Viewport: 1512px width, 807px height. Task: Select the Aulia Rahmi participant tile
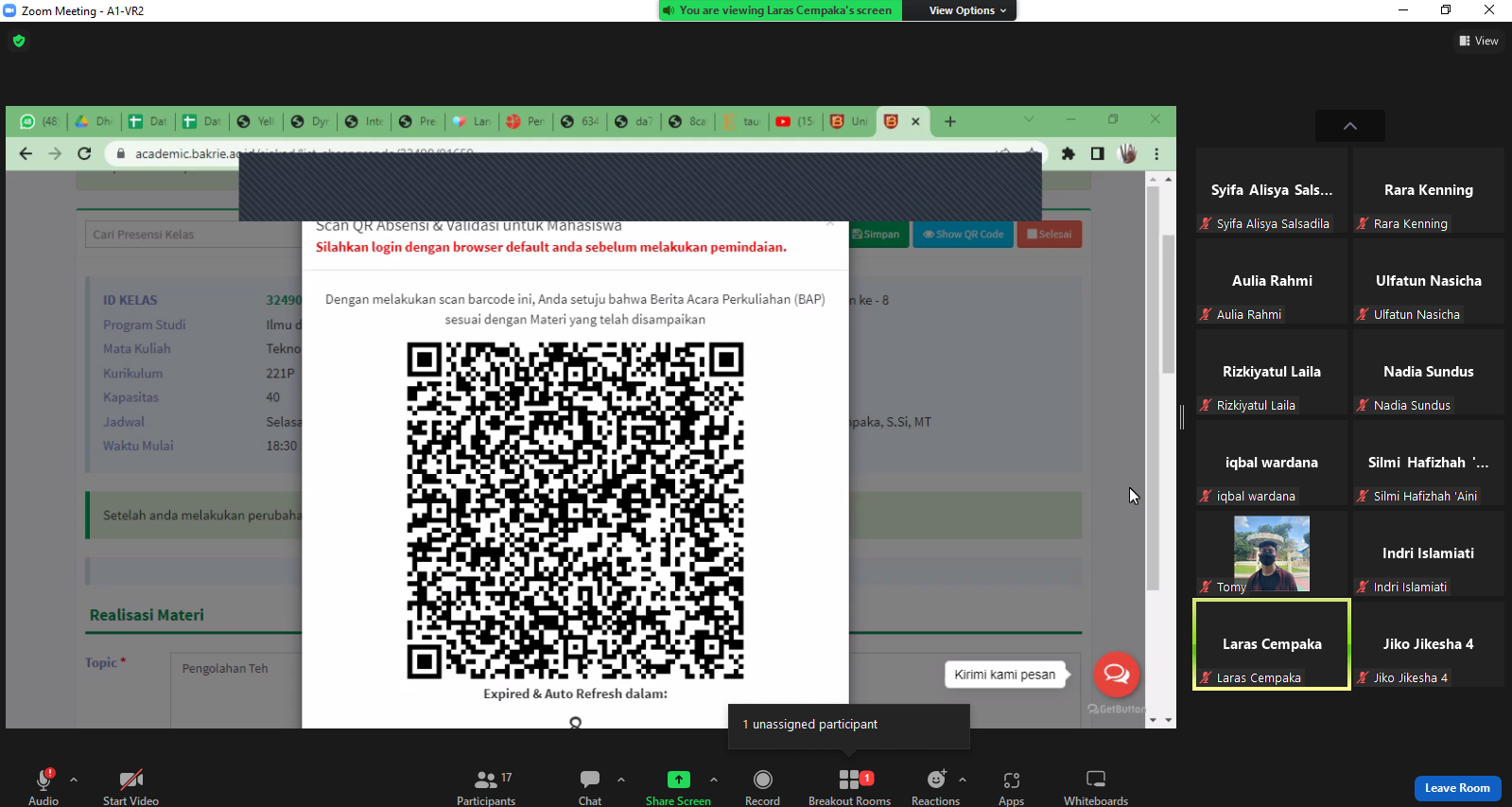(x=1272, y=281)
